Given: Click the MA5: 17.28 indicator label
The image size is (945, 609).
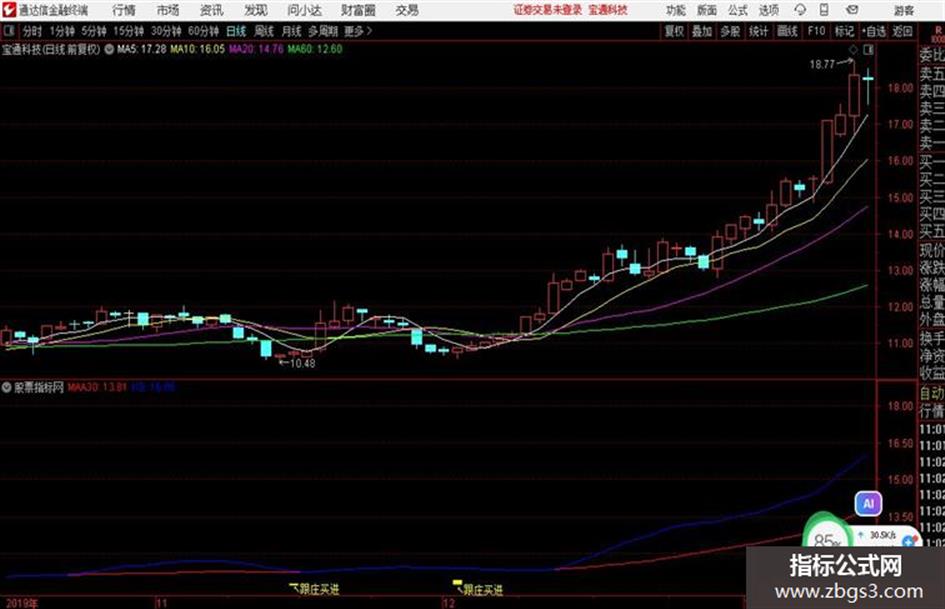Looking at the screenshot, I should [x=142, y=49].
